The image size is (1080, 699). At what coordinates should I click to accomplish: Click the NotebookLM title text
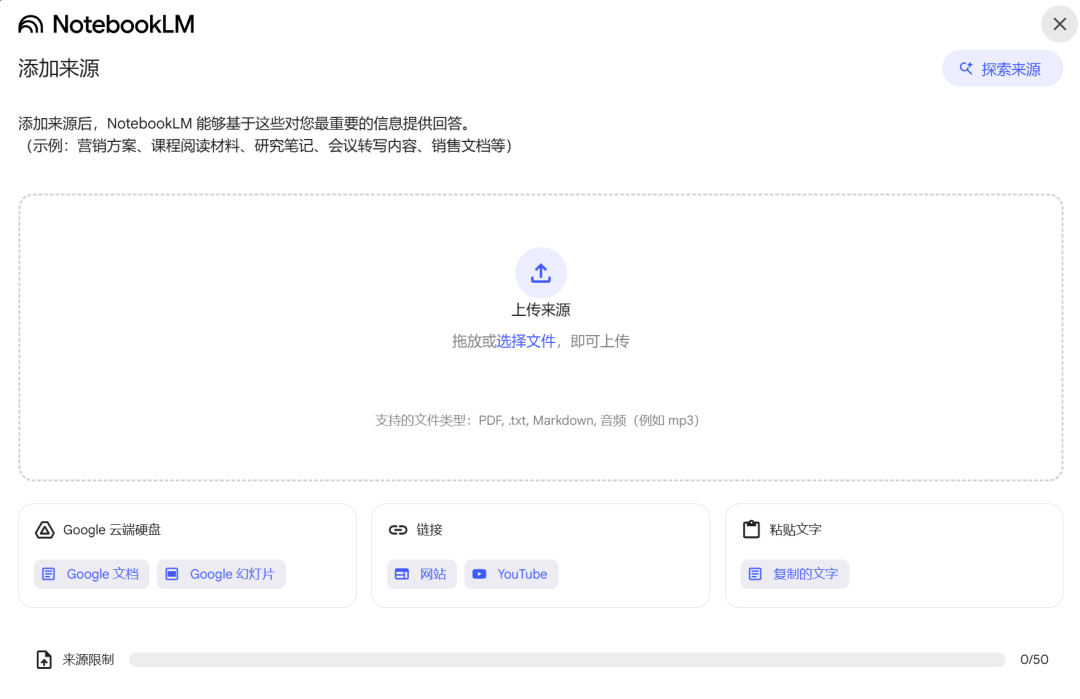click(123, 25)
